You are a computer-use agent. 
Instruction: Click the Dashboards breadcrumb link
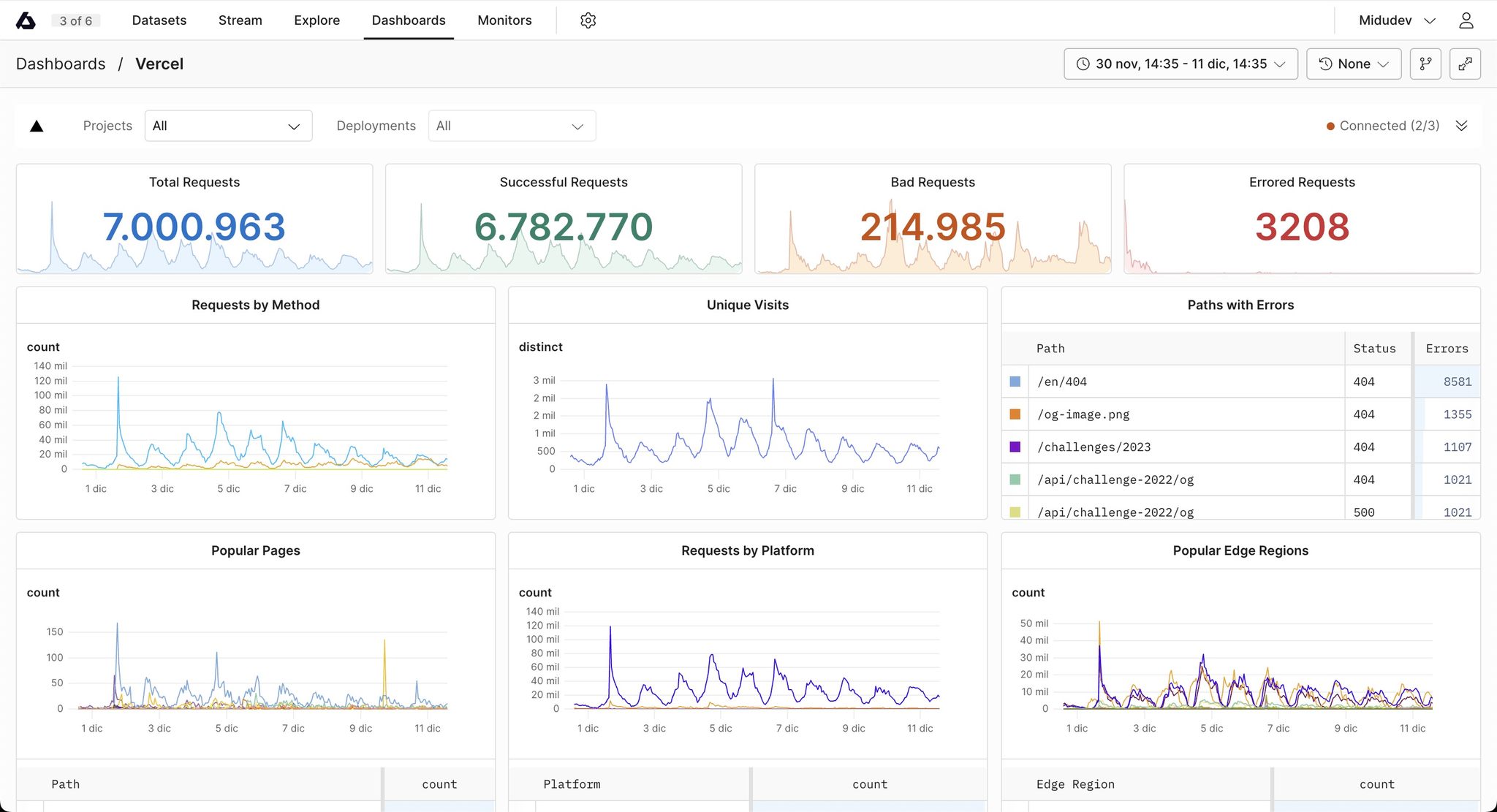tap(61, 64)
